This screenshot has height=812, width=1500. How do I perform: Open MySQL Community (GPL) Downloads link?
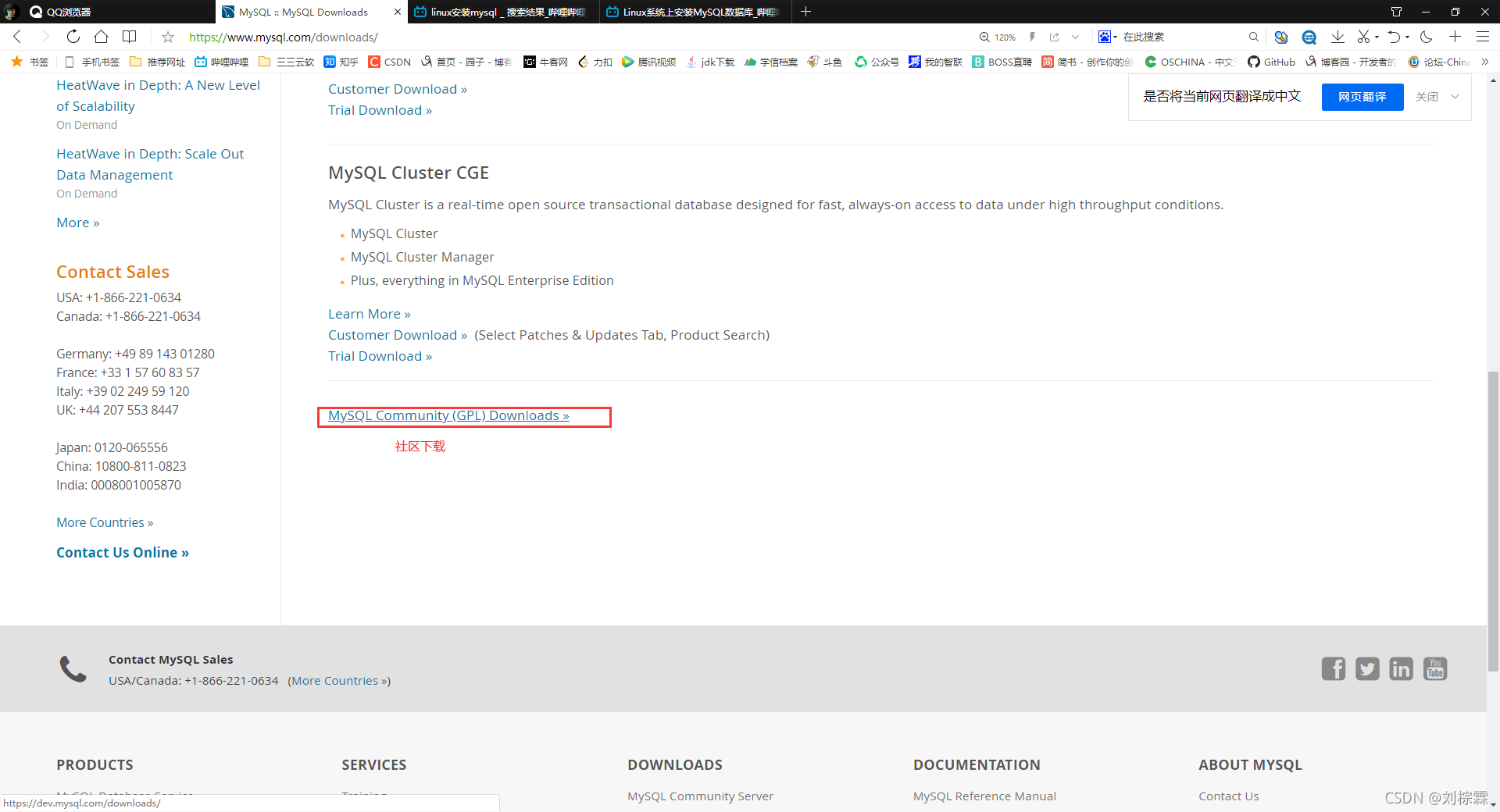(x=448, y=415)
